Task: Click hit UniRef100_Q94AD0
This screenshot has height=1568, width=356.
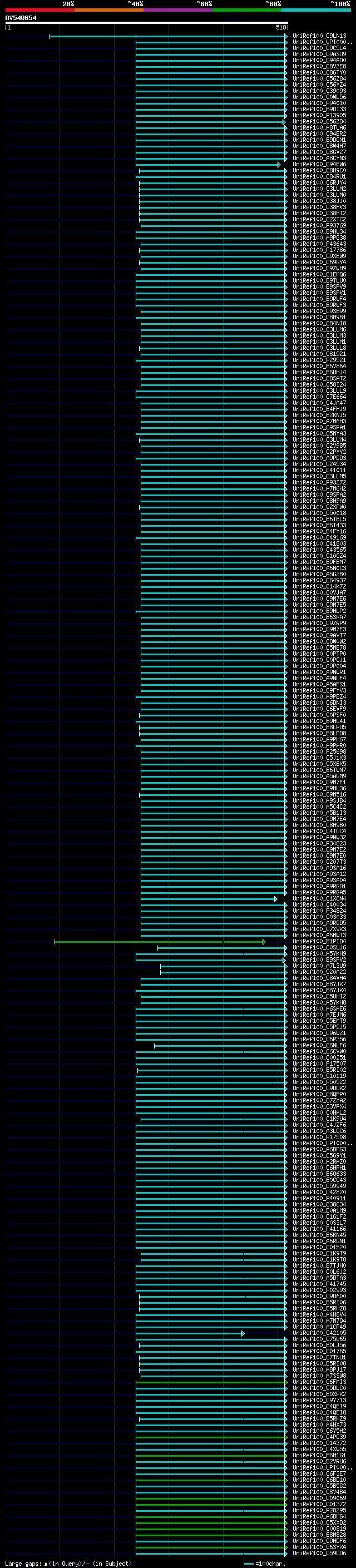Action: 319,60
